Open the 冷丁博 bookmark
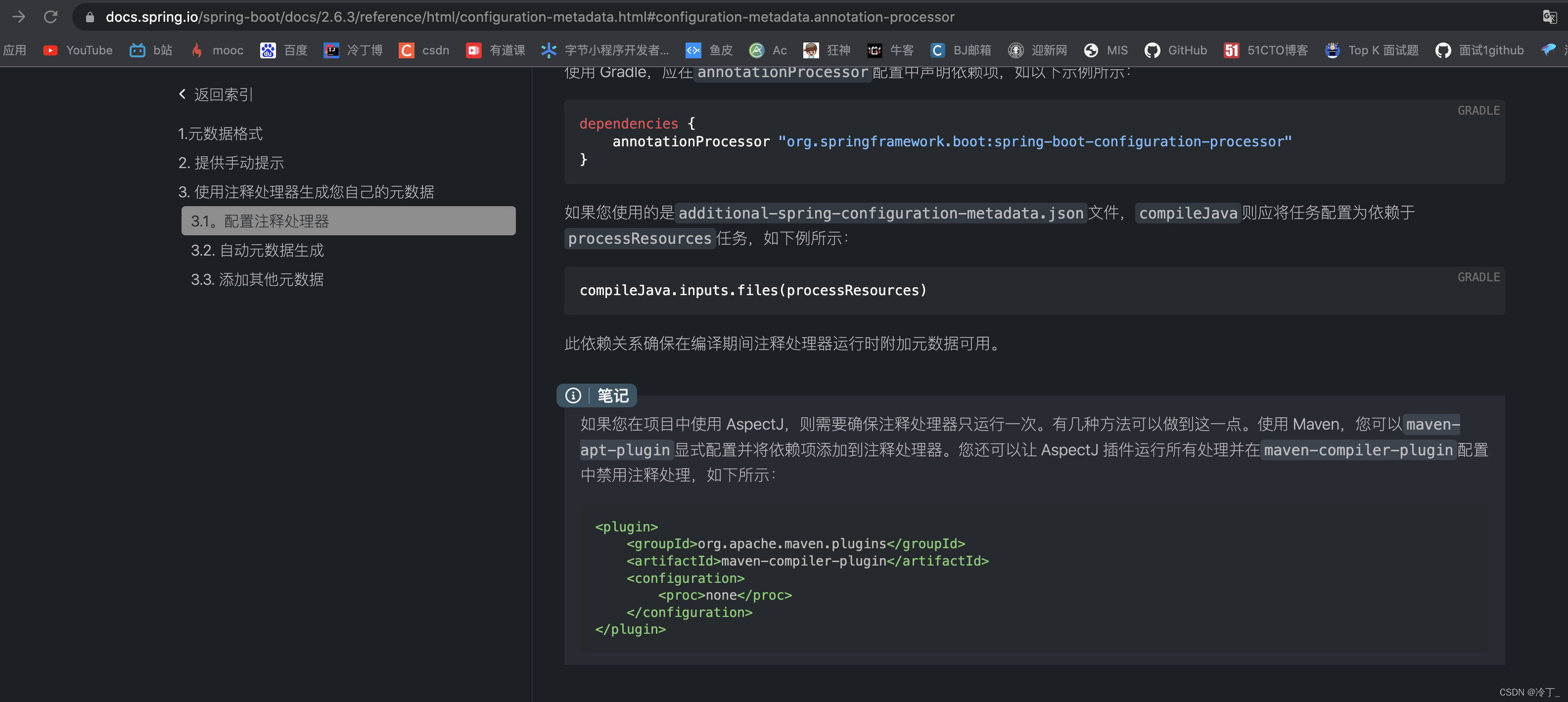 tap(353, 50)
